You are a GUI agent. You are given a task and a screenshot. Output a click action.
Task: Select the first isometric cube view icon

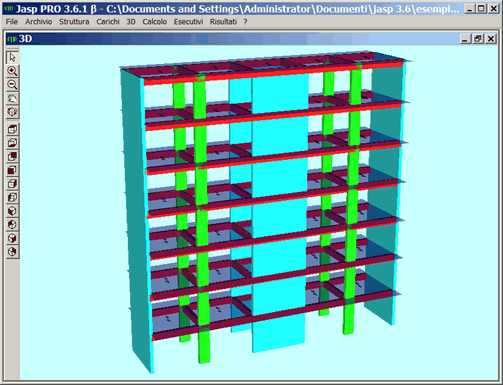point(12,211)
